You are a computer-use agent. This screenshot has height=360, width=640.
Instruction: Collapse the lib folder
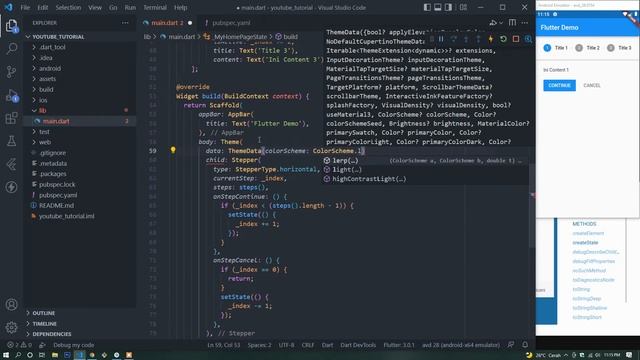tap(42, 111)
